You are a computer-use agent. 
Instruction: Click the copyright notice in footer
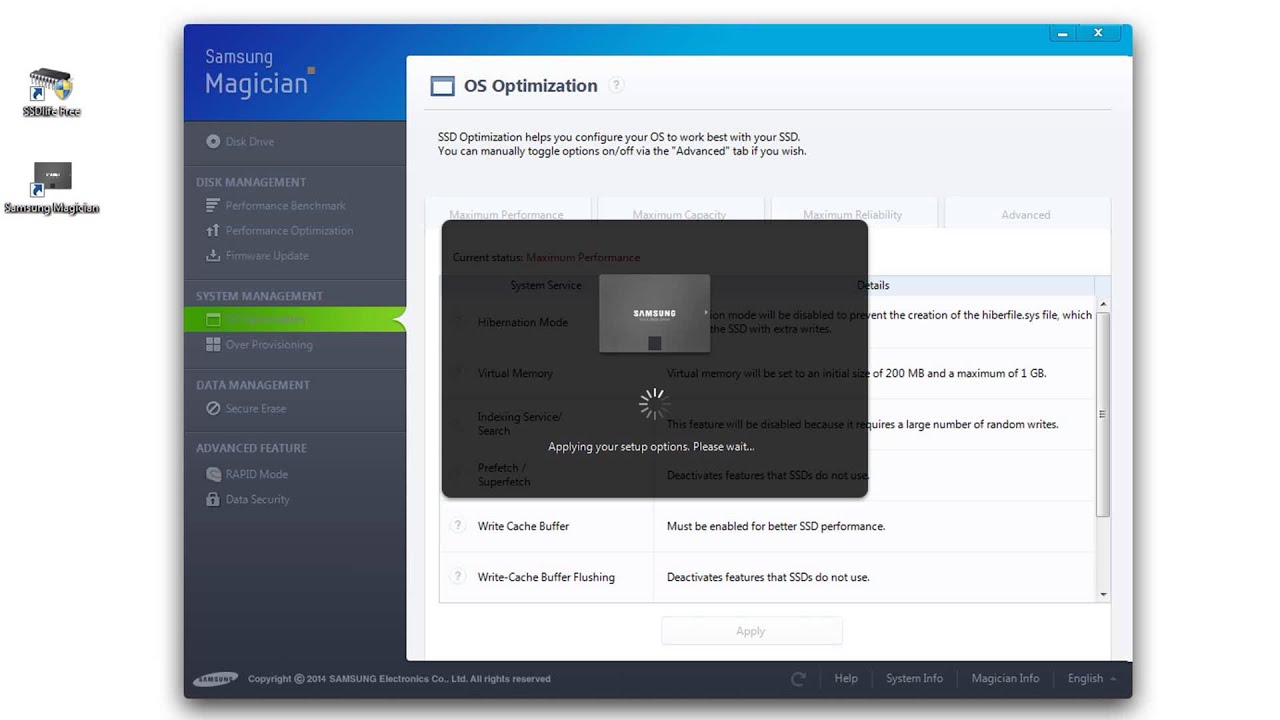tap(399, 679)
